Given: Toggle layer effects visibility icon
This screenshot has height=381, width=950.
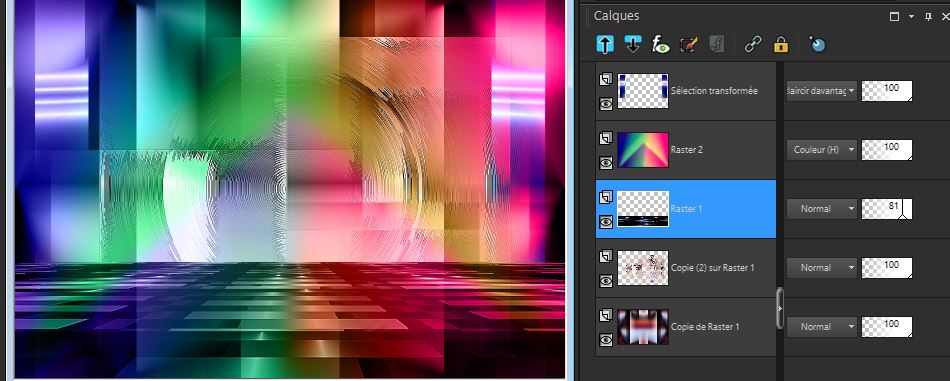Looking at the screenshot, I should [660, 44].
